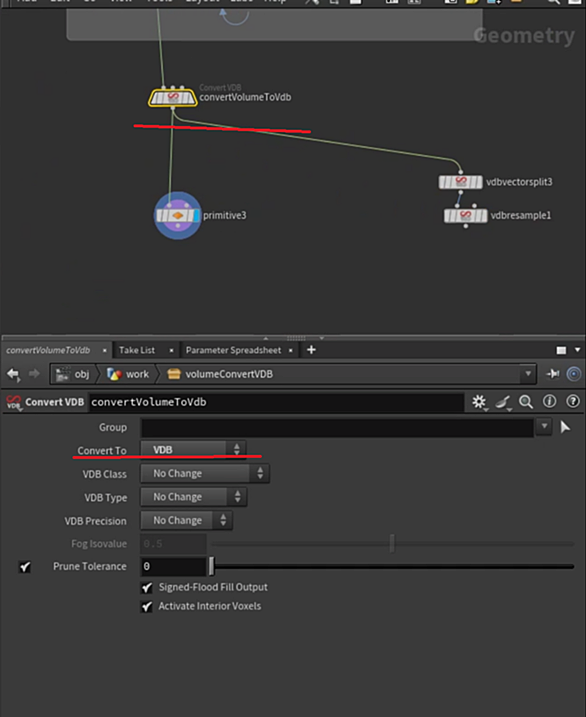Select the convertVolumeToVdb node

[x=173, y=97]
